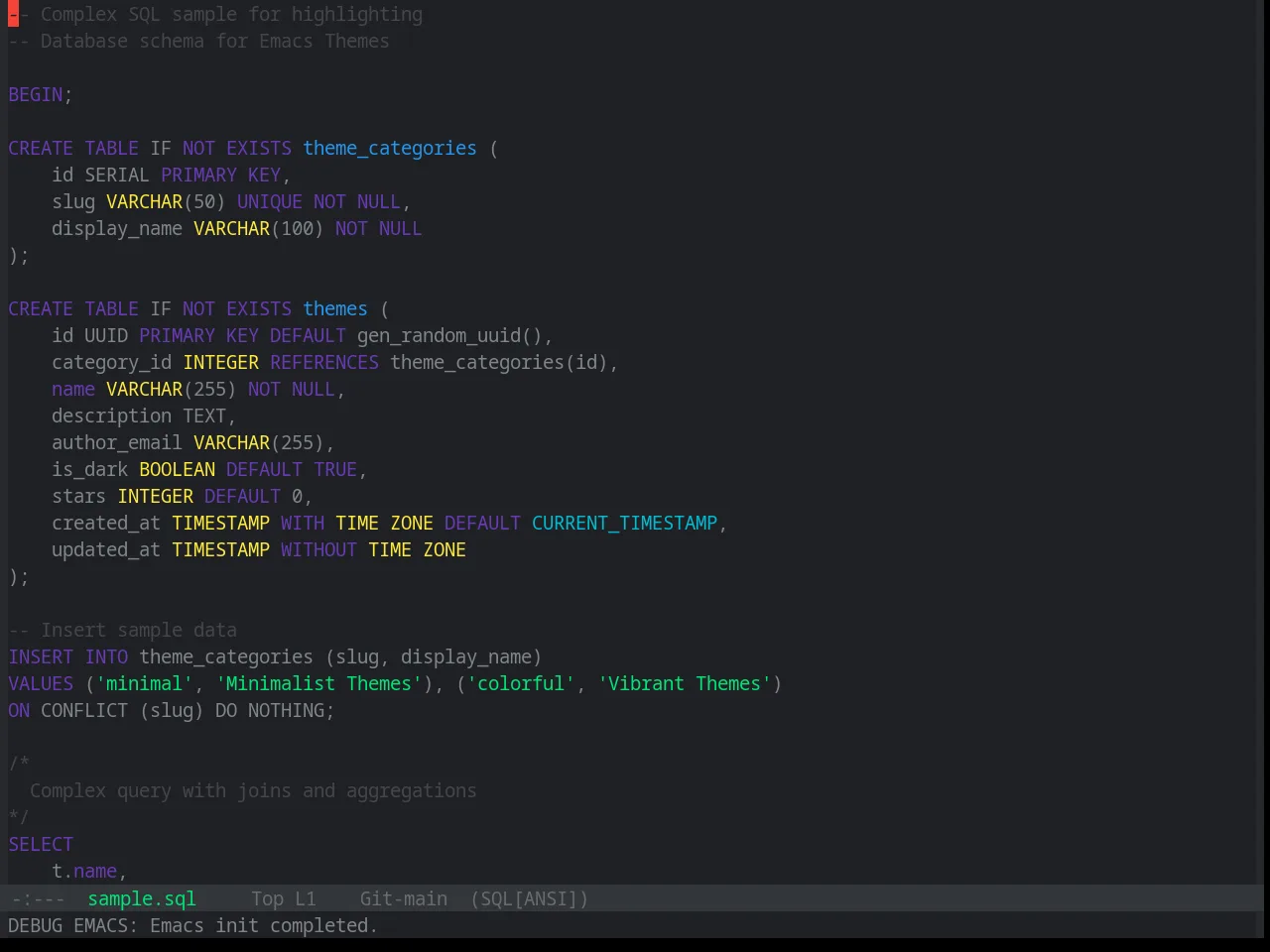Place cursor on the BEGIN keyword
The height and width of the screenshot is (952, 1270).
click(36, 94)
